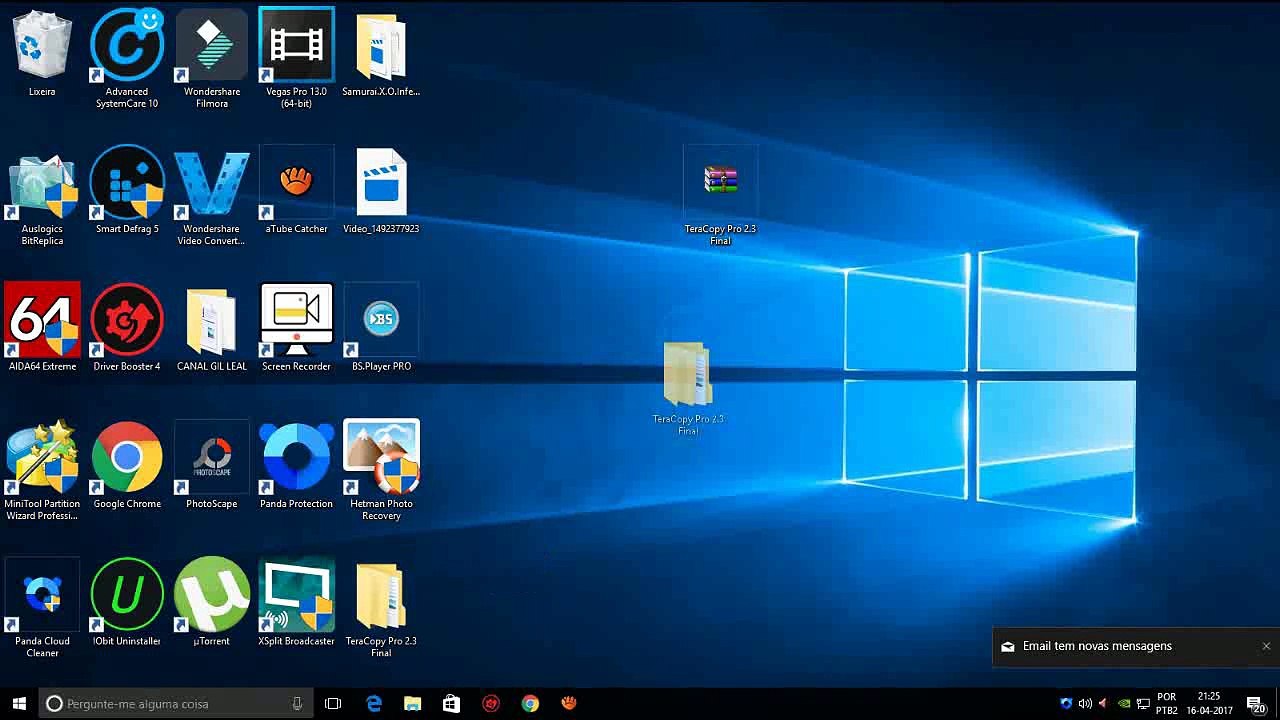Select the TeraCopy Pro 2.3 Final WinRAR archive
The height and width of the screenshot is (720, 1280).
(x=720, y=197)
